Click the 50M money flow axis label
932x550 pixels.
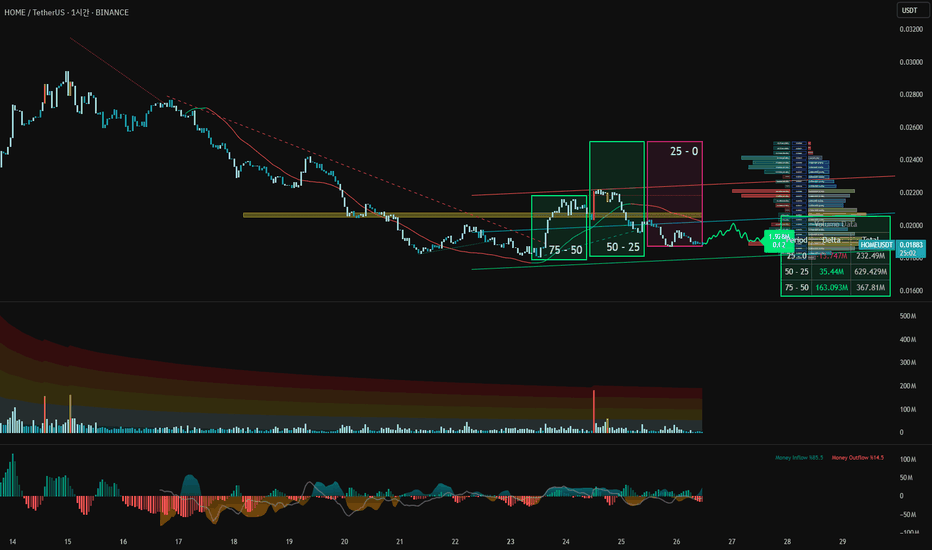tap(906, 477)
